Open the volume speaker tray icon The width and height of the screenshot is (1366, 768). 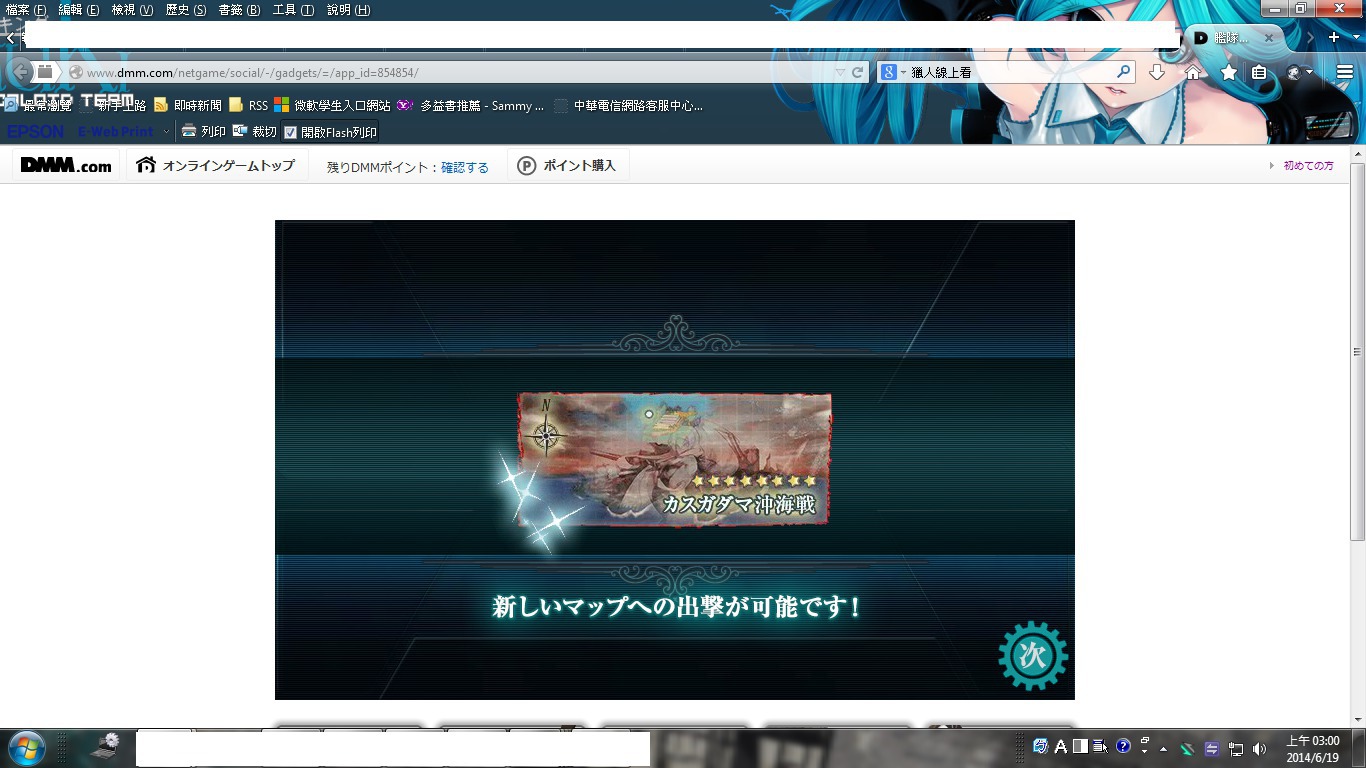tap(1259, 748)
